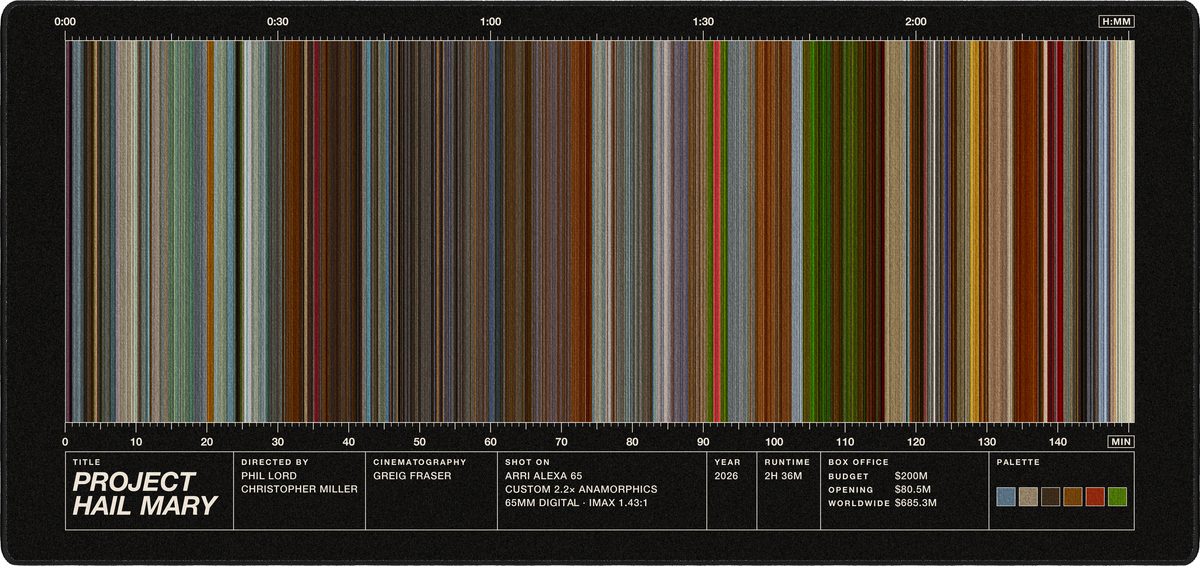Click minute label 0 on bottom axis
1200x566 pixels.
[65, 441]
